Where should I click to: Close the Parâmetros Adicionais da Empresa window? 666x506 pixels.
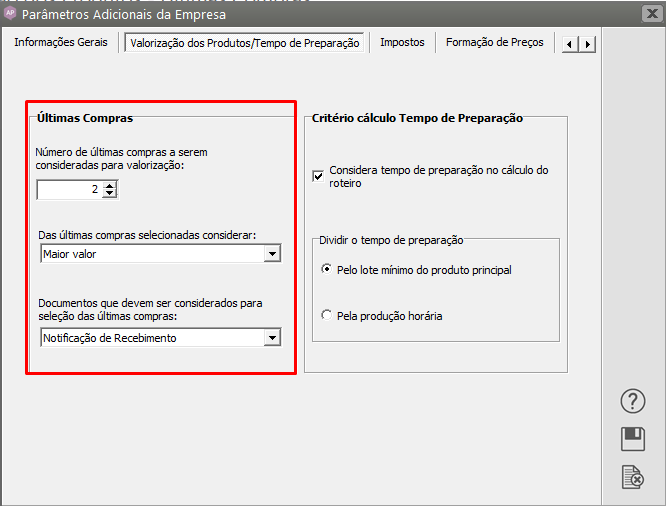(647, 14)
